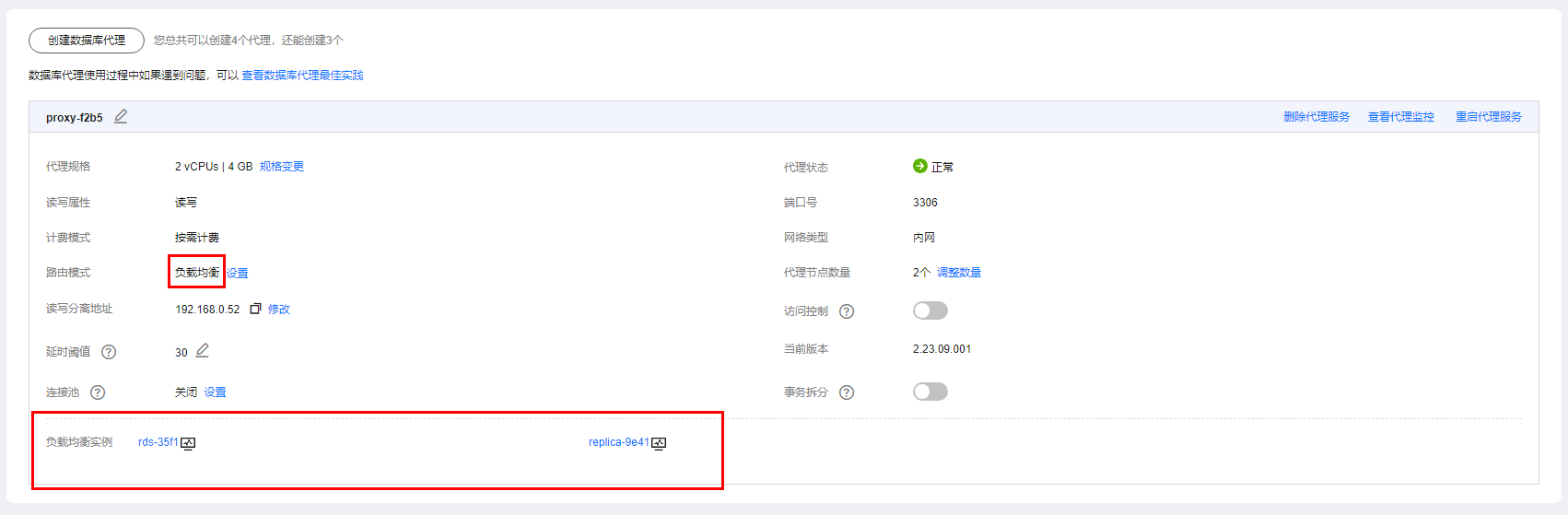The width and height of the screenshot is (1568, 515).
Task: Click help icon next to 延时阈值
Action: point(109,352)
